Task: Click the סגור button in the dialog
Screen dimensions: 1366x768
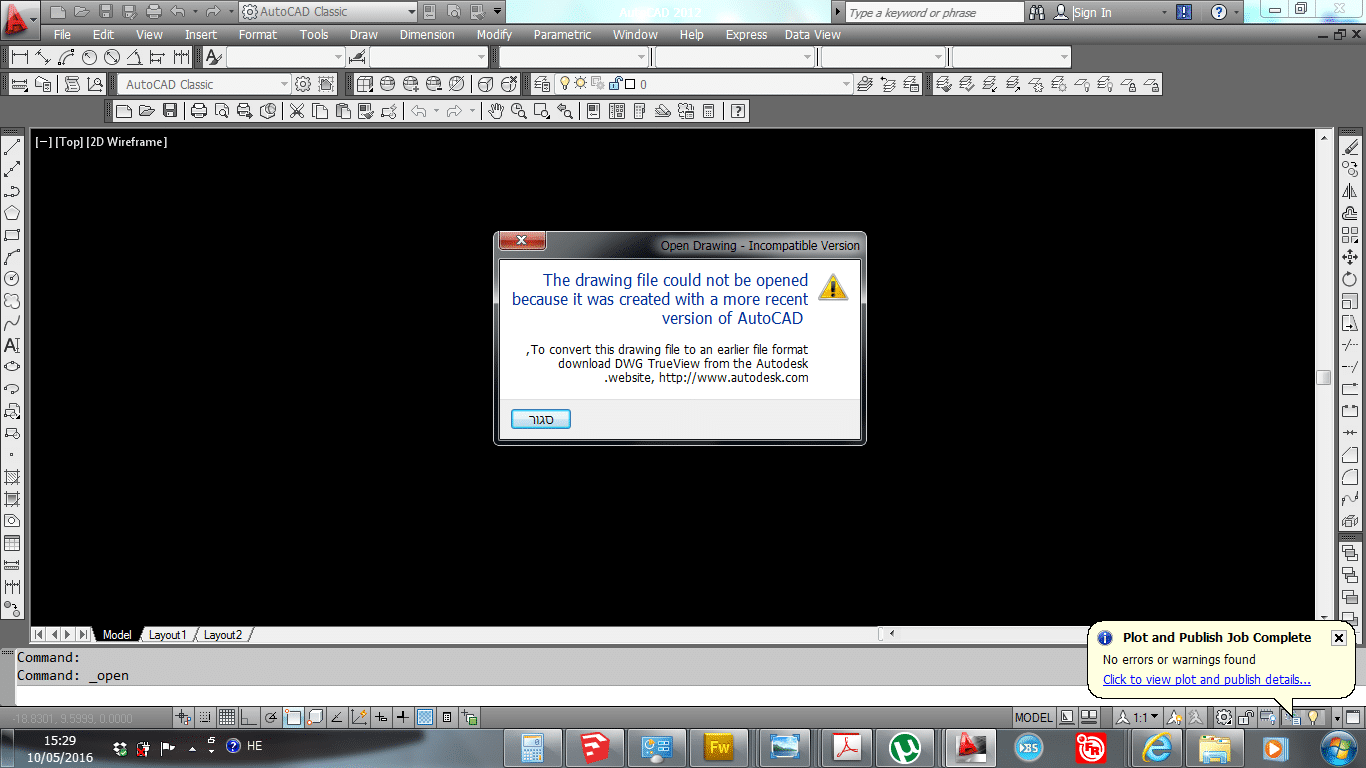Action: (541, 419)
